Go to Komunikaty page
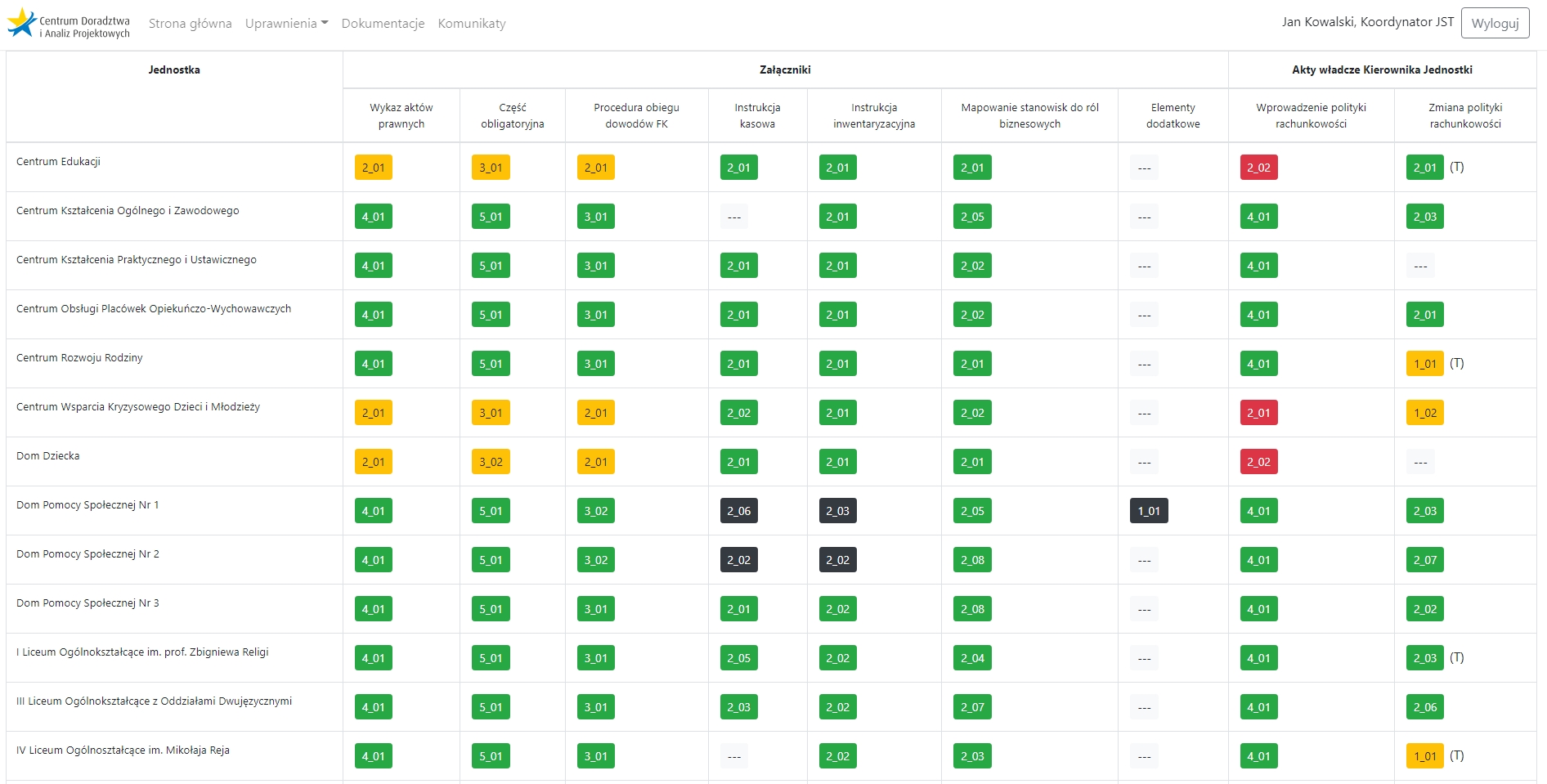Screen dimensions: 1547x784 pos(472,24)
